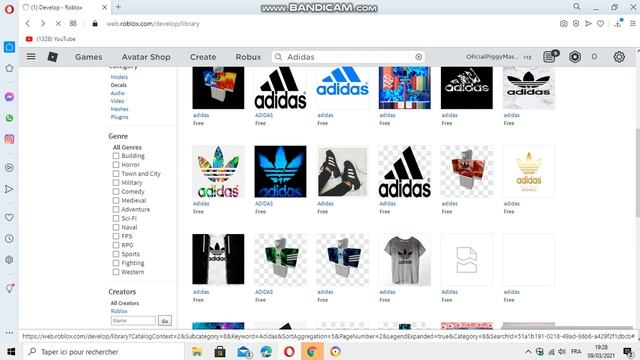Open new tab with plus button

tap(118, 7)
